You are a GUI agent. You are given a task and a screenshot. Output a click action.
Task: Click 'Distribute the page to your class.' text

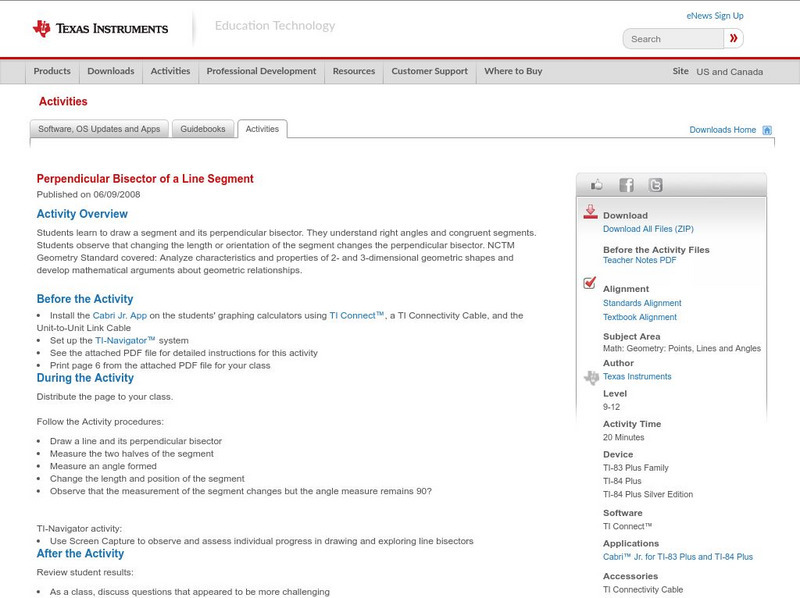click(105, 396)
